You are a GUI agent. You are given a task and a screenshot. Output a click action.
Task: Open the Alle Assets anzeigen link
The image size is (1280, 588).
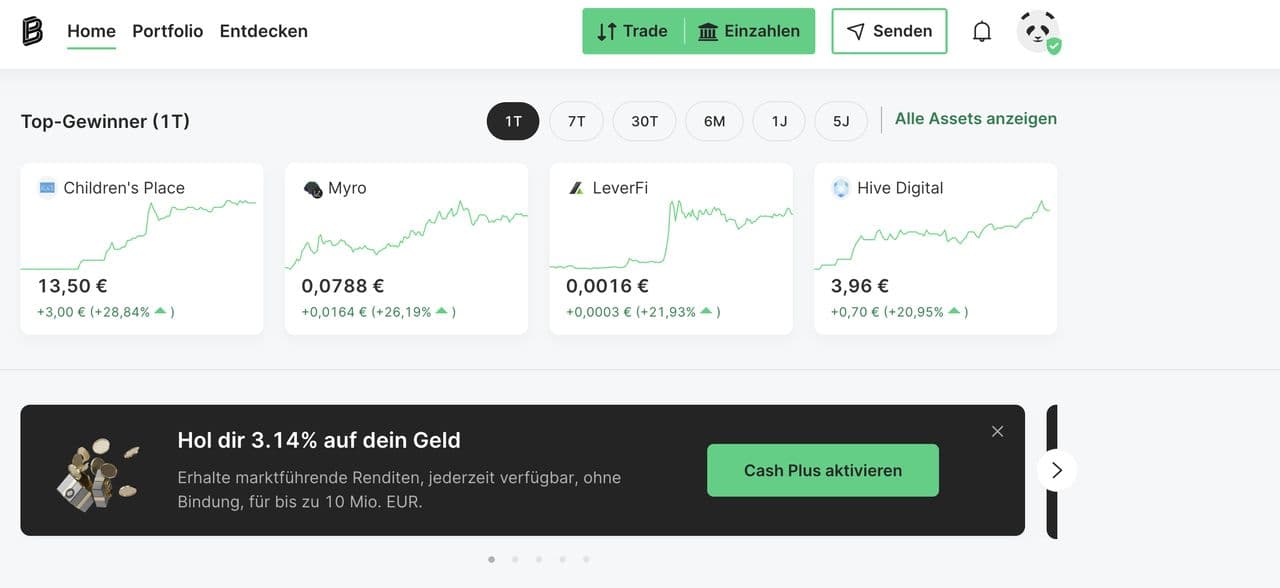(x=975, y=119)
